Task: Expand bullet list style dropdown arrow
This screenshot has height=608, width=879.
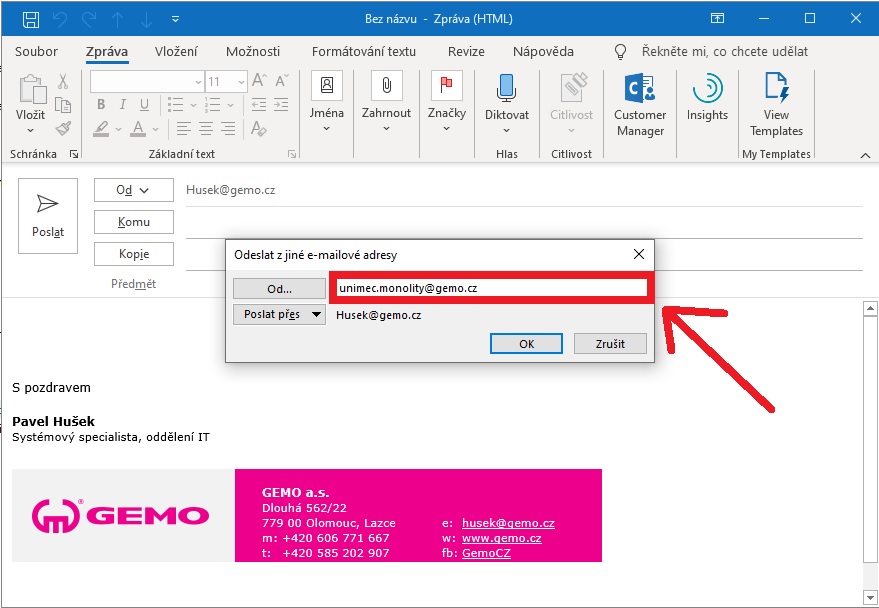Action: coord(193,105)
